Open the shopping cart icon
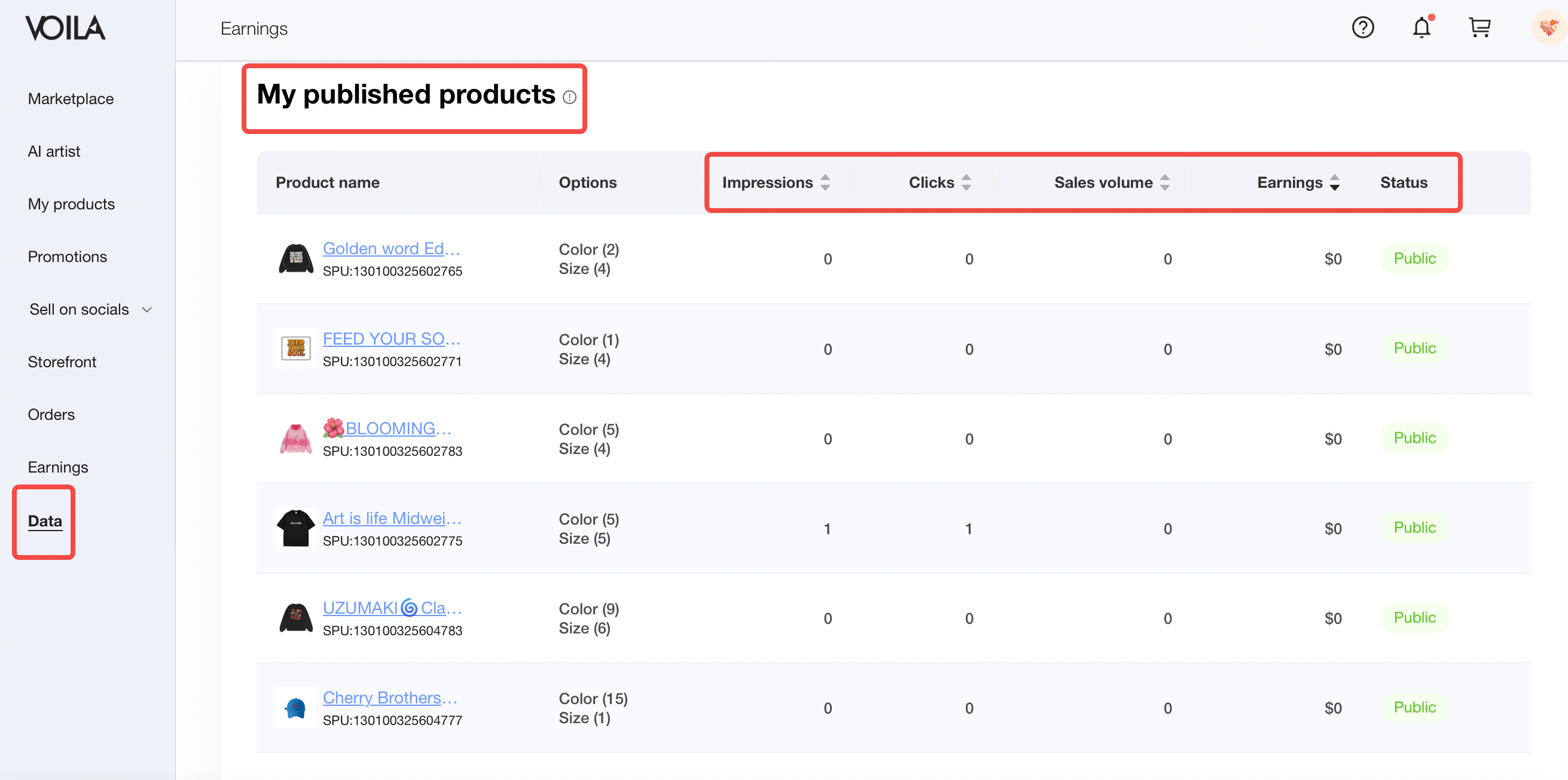This screenshot has height=780, width=1568. tap(1479, 28)
